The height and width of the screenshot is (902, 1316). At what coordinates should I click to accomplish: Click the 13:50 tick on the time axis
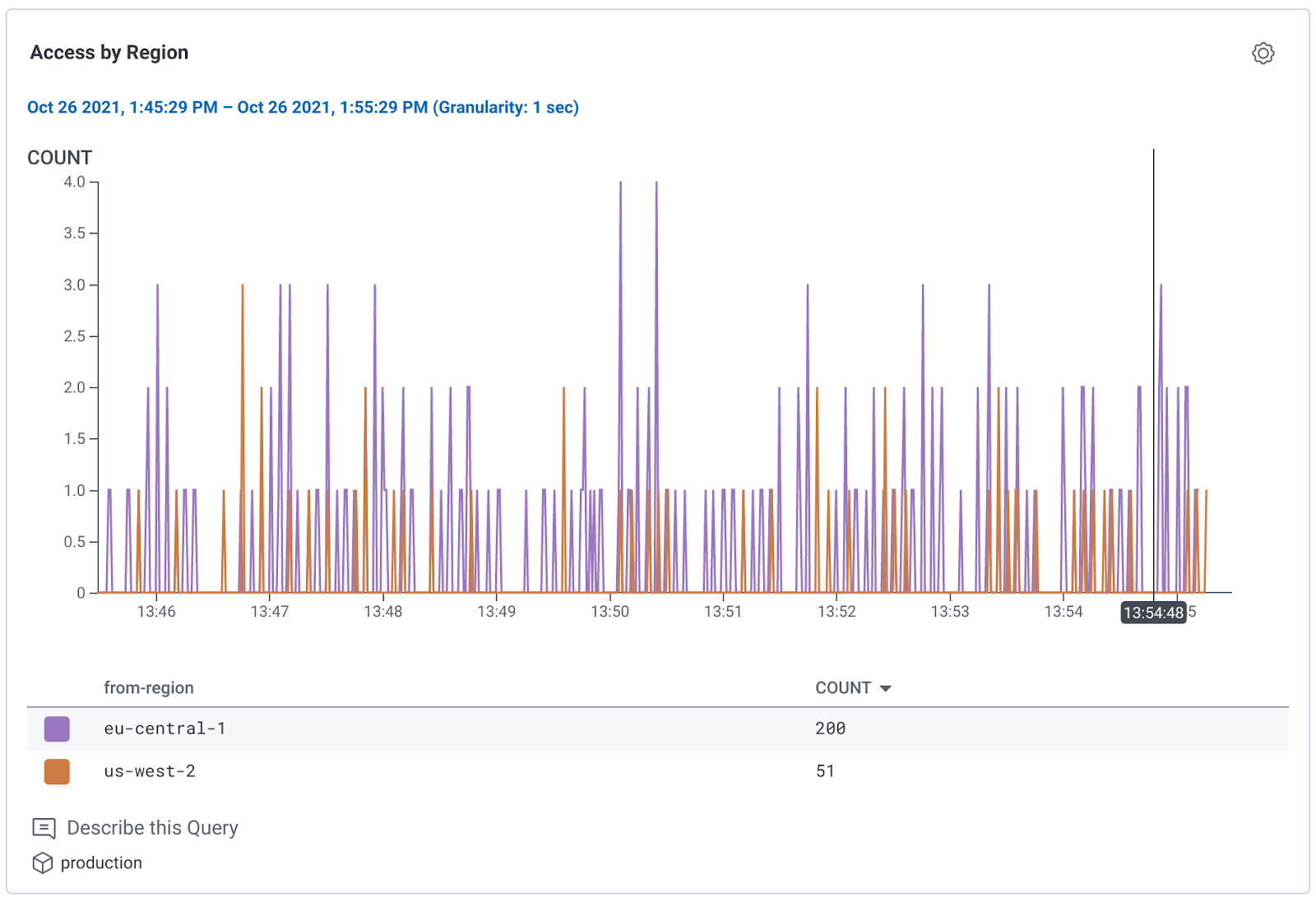coord(609,612)
